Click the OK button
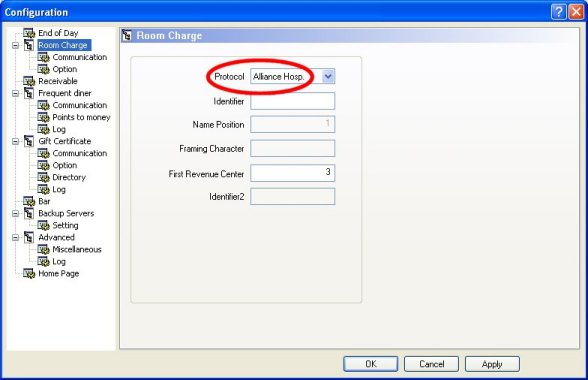The width and height of the screenshot is (588, 380). (370, 364)
